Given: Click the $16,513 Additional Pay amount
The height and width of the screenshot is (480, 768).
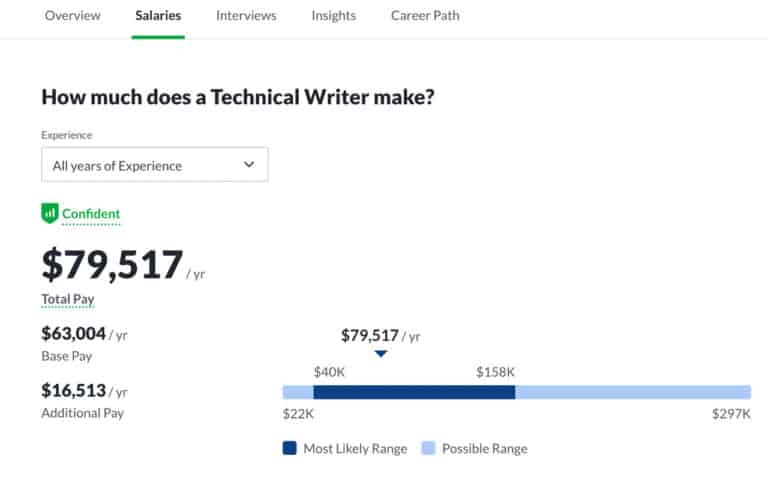Looking at the screenshot, I should 73,390.
